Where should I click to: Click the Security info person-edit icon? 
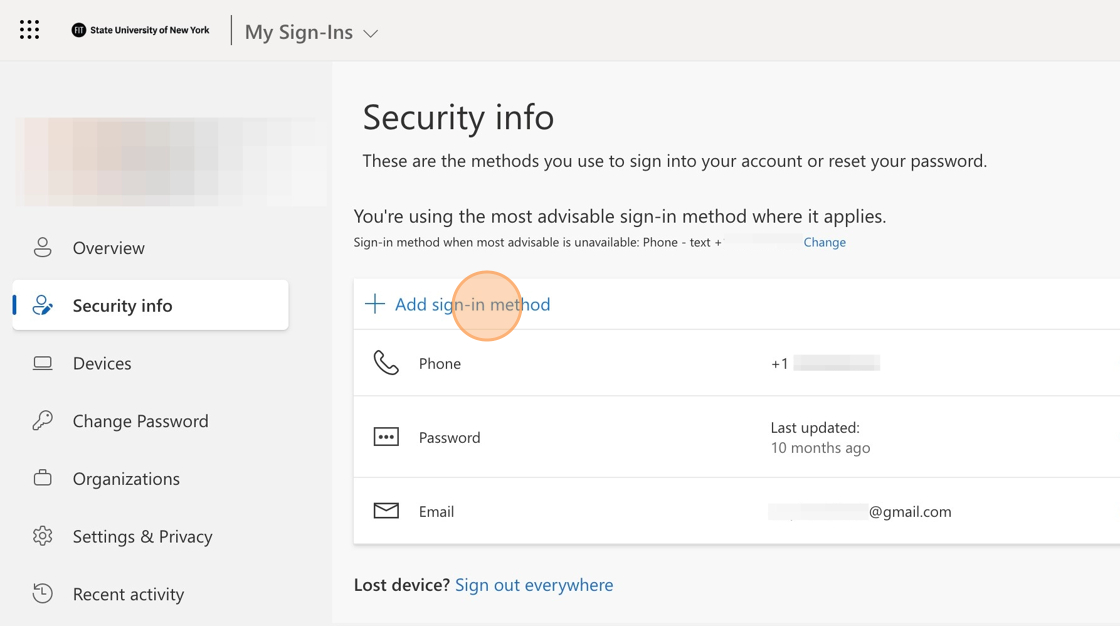coord(42,305)
